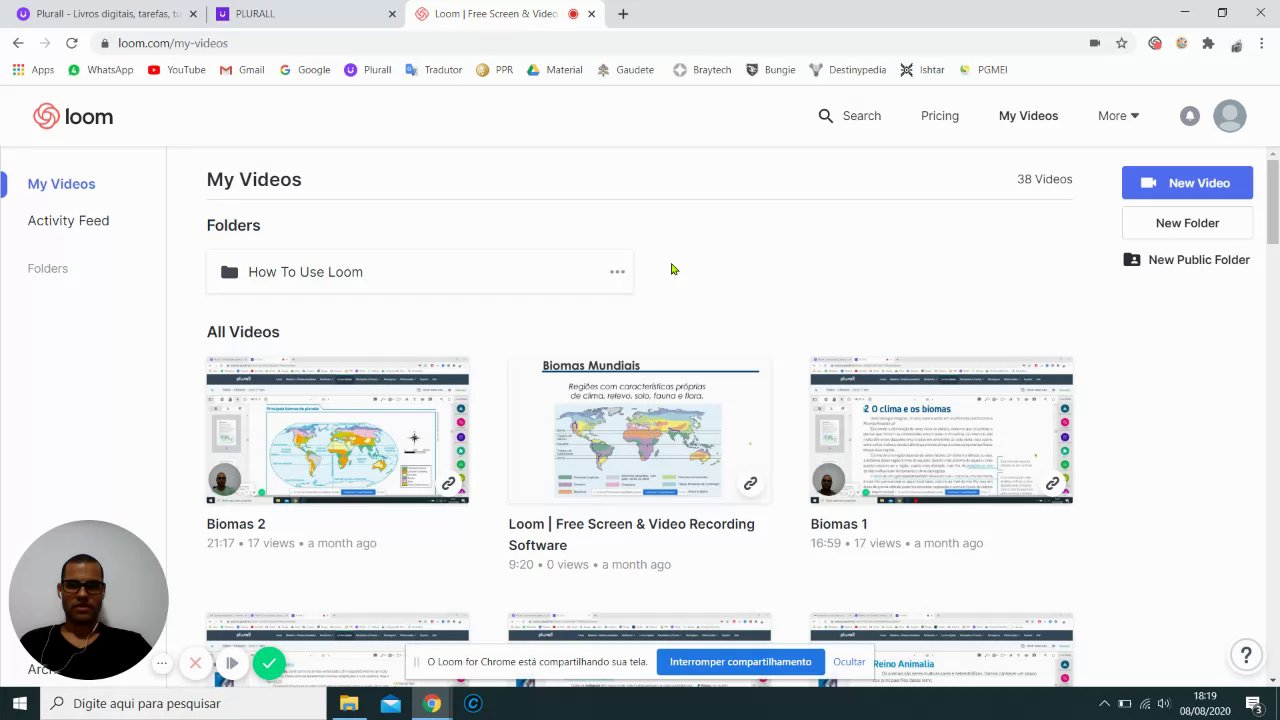Open the Biomas Mundiais video thumbnail
Screen dimensions: 1280x720
(640, 430)
